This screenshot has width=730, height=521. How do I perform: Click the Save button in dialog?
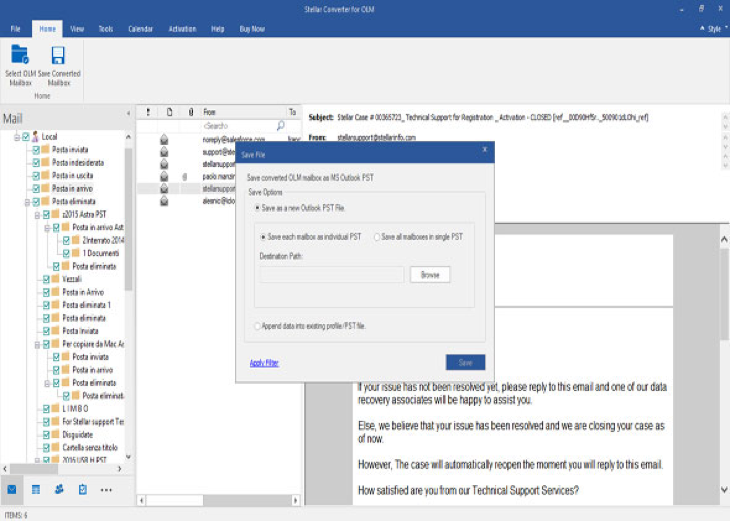[465, 362]
